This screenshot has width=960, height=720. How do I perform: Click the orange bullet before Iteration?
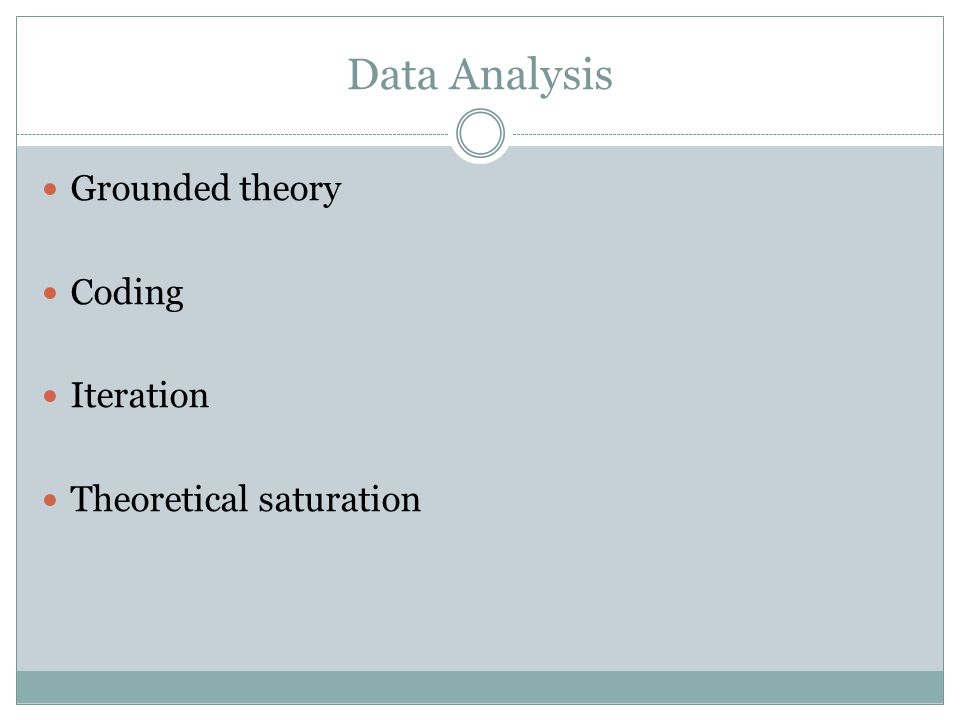tap(50, 397)
